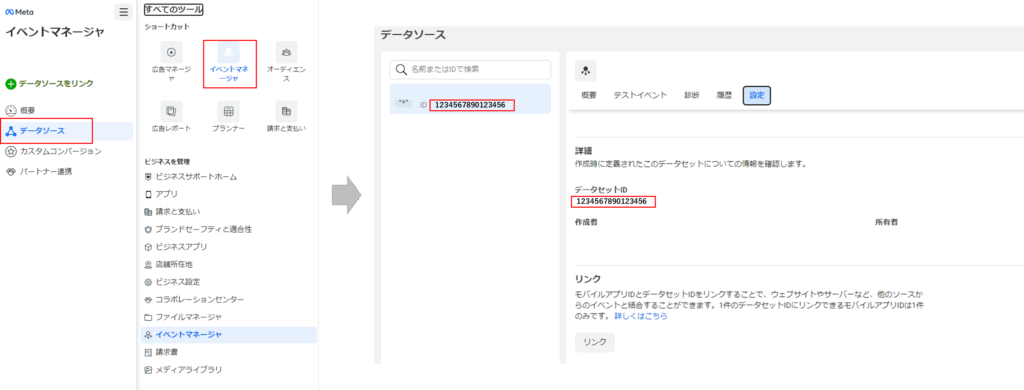Switch to the 履歴 tab
The image size is (1024, 390).
[x=724, y=95]
